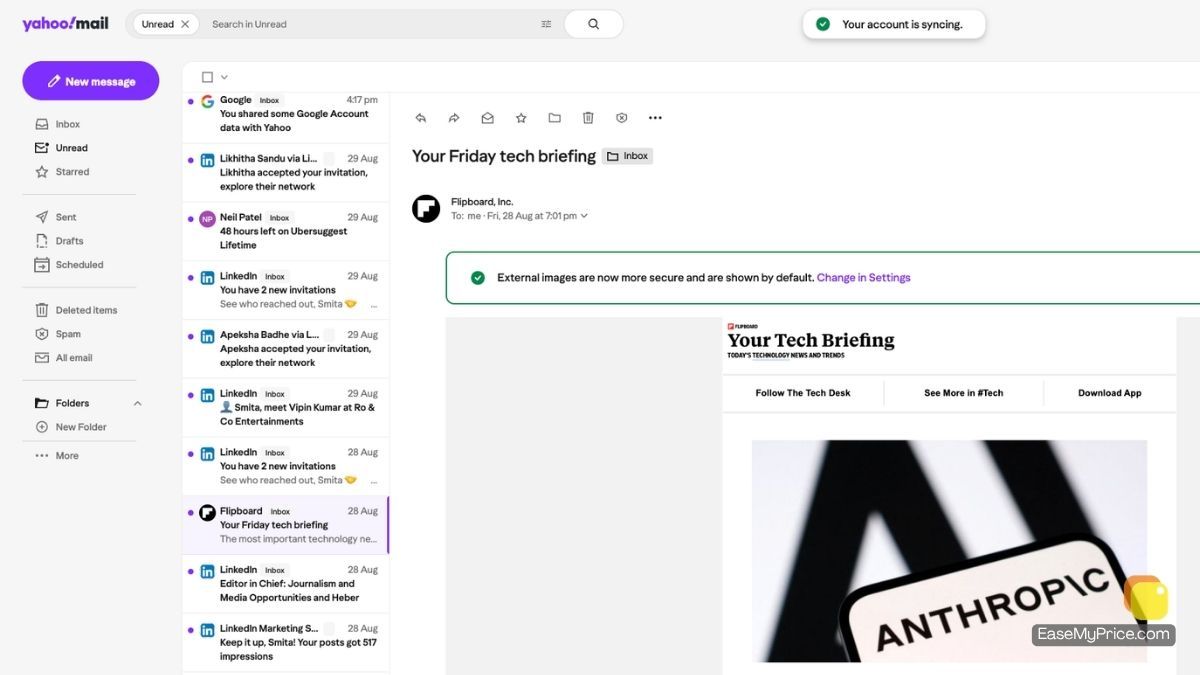Image resolution: width=1200 pixels, height=675 pixels.
Task: Open LinkedIn Marketing 517 impressions email
Action: (286, 643)
